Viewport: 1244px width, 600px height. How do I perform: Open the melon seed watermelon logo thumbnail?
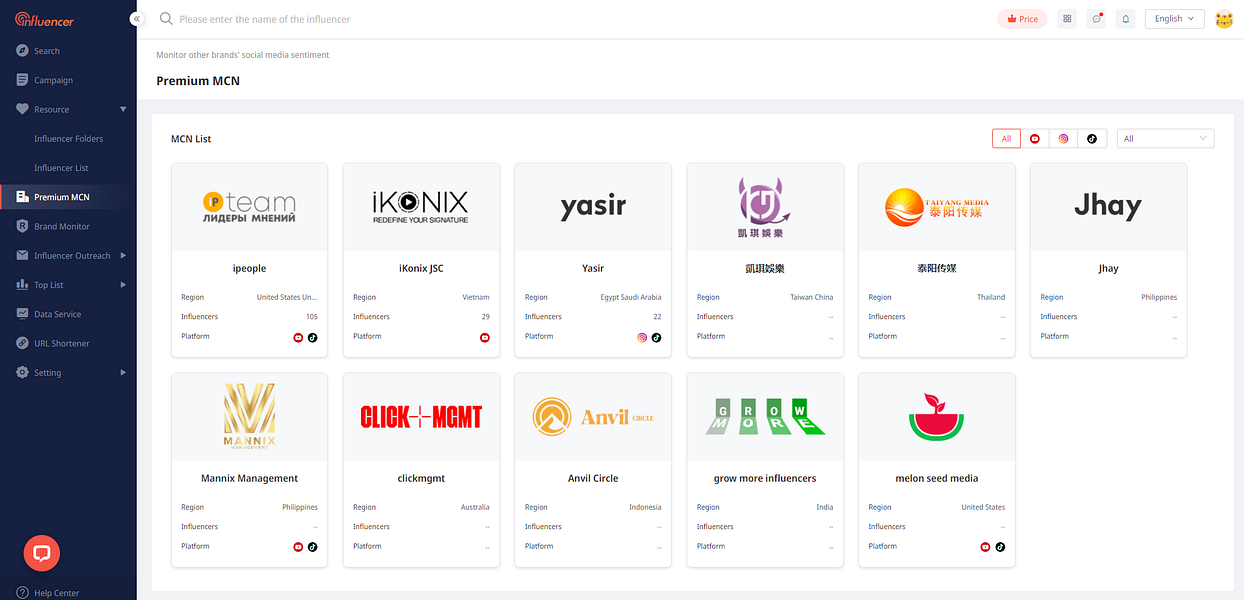937,417
